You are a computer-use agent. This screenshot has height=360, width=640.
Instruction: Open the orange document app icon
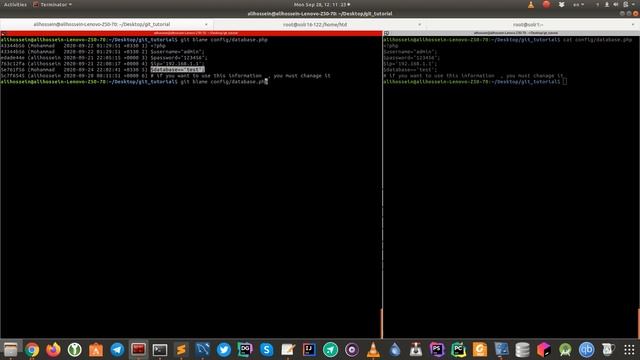[x=480, y=350]
